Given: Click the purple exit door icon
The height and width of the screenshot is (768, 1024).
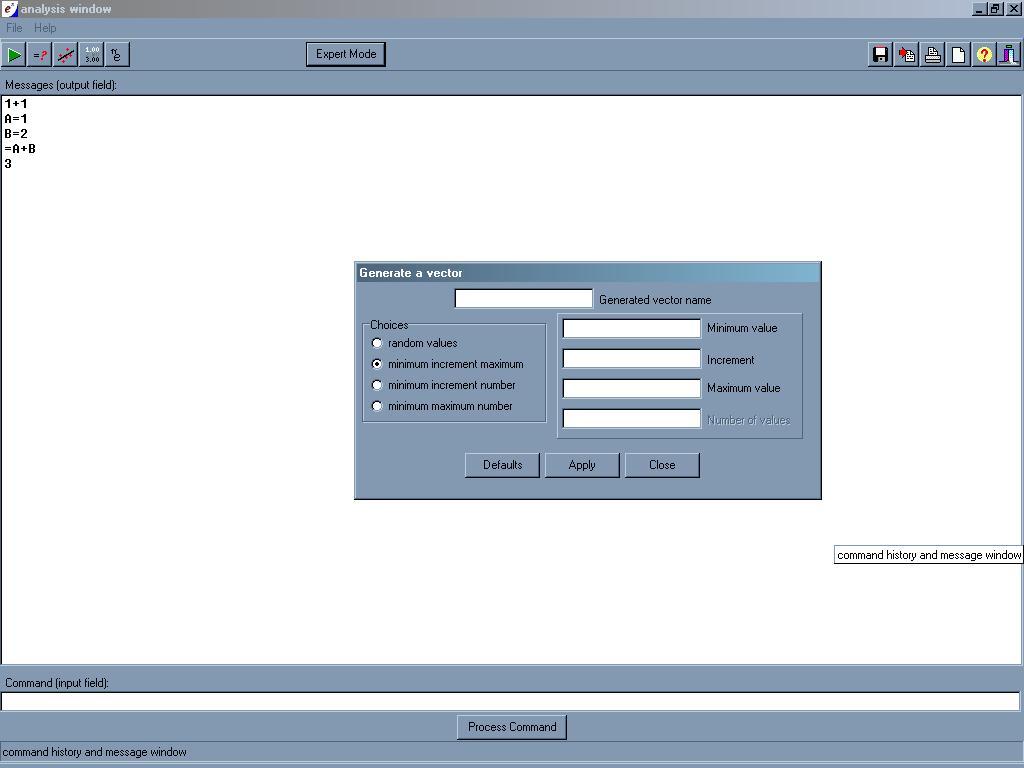Looking at the screenshot, I should coord(1009,55).
